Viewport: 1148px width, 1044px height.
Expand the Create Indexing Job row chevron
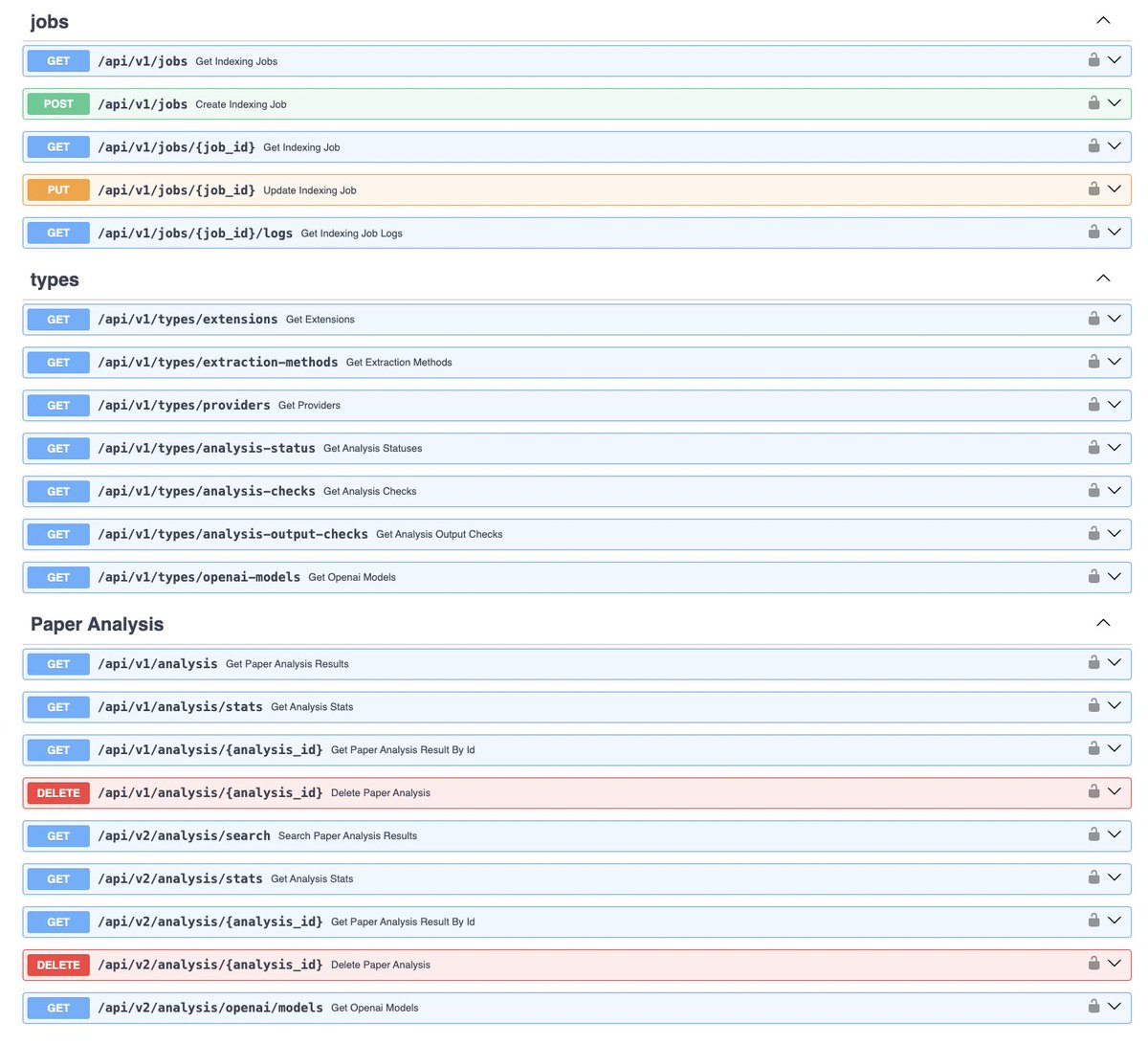[1115, 103]
